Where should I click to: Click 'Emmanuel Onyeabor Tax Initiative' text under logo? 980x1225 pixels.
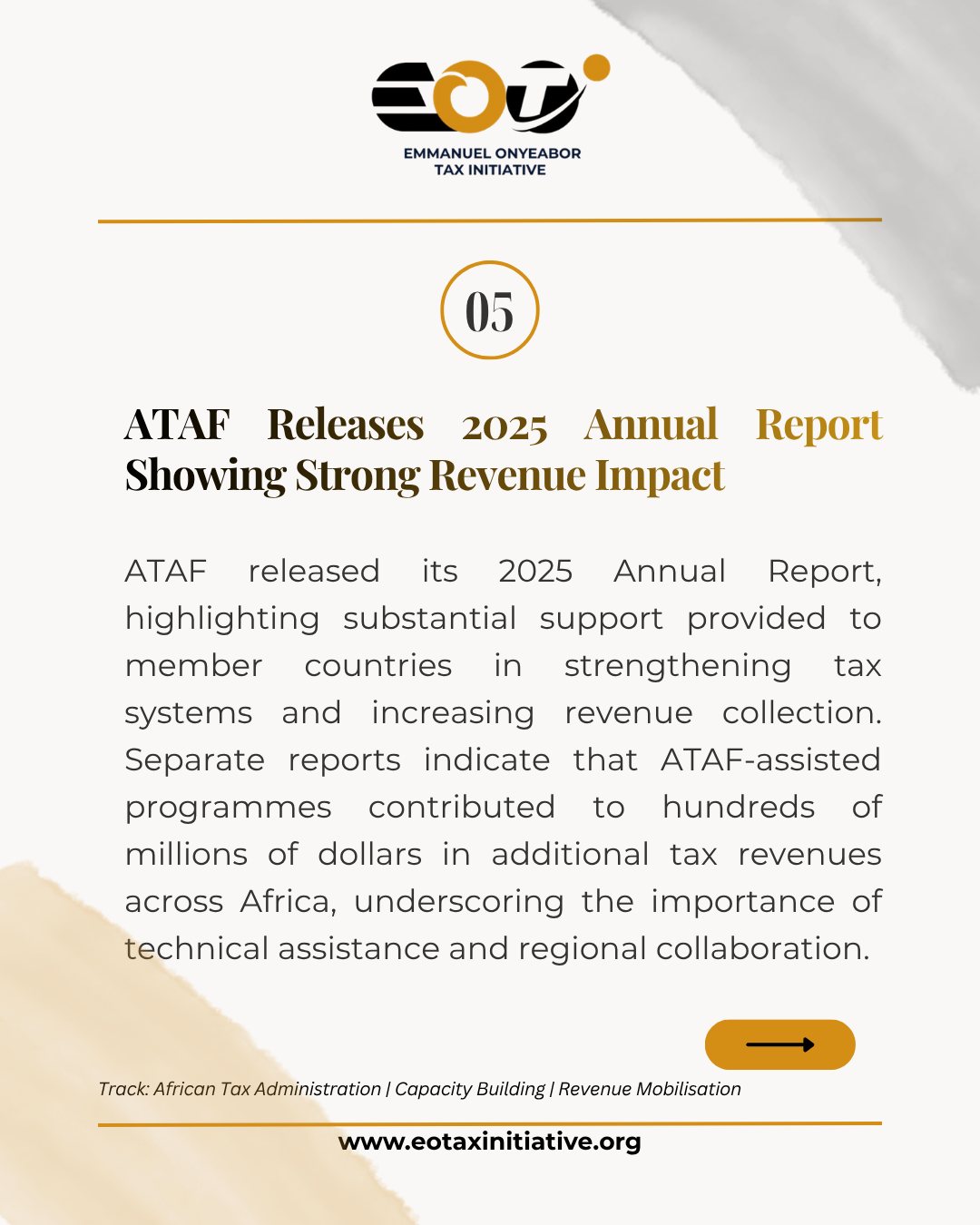click(x=492, y=162)
